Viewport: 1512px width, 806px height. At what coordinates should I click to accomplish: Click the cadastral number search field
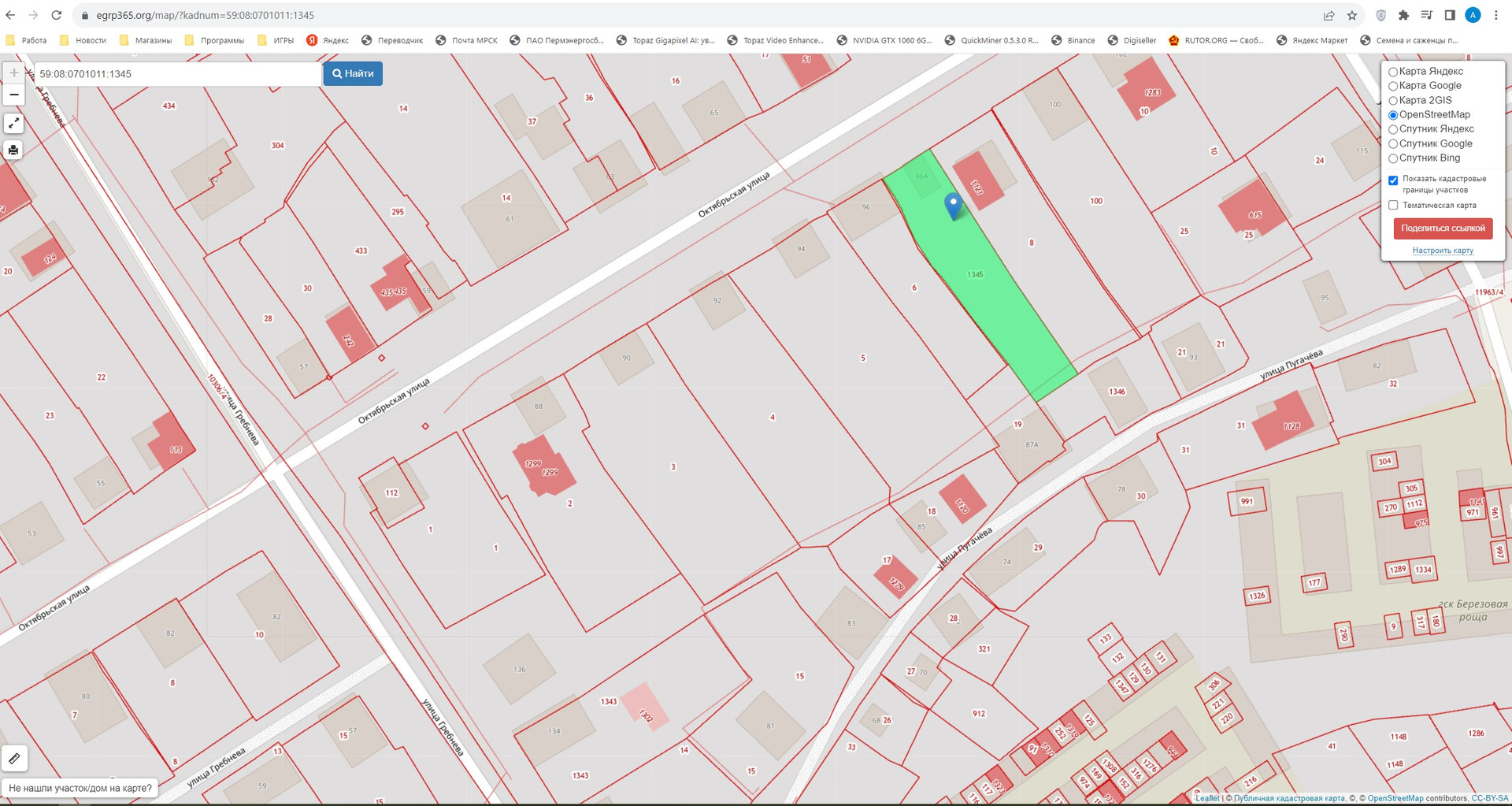(177, 74)
